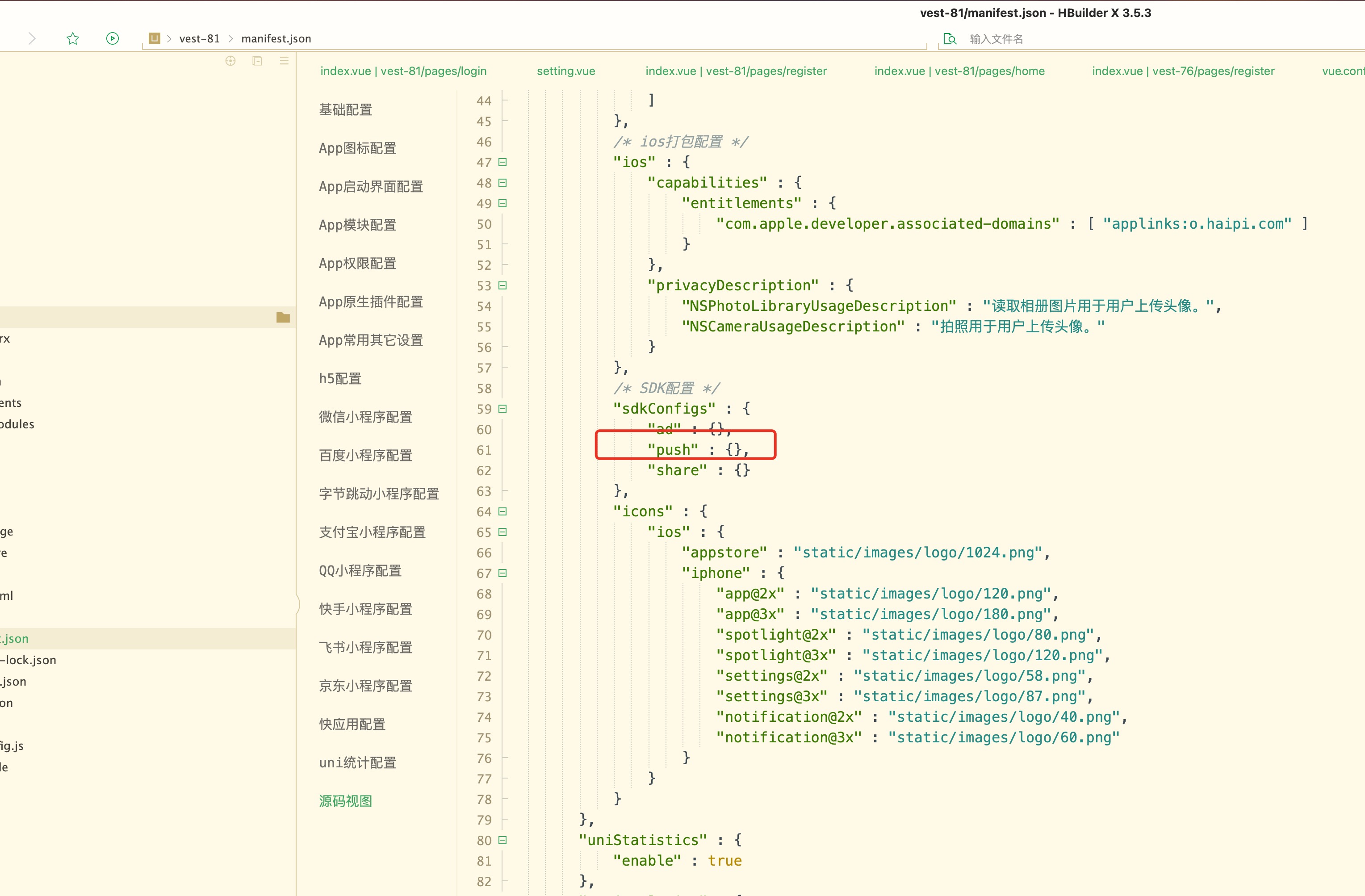Fold the "uniStatistics" block at line 80

502,840
